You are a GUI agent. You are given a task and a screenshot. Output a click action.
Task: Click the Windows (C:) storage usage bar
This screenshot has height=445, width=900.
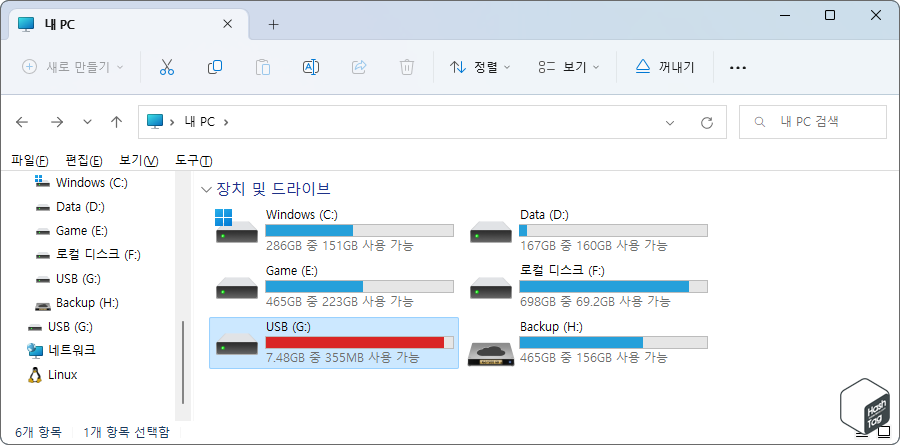click(359, 230)
